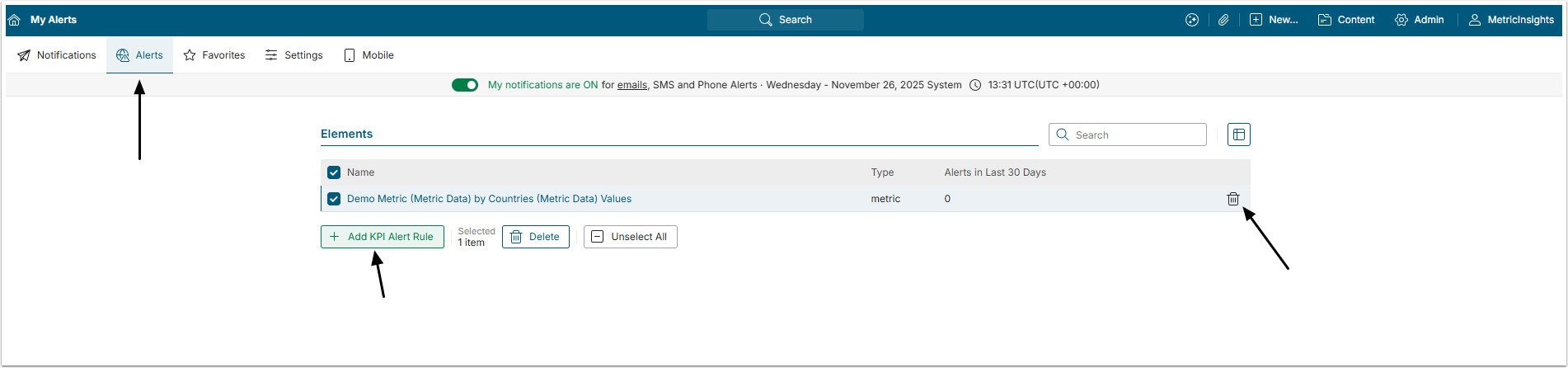This screenshot has width=1568, height=368.
Task: Click the MetricInsights user icon
Action: [1475, 20]
